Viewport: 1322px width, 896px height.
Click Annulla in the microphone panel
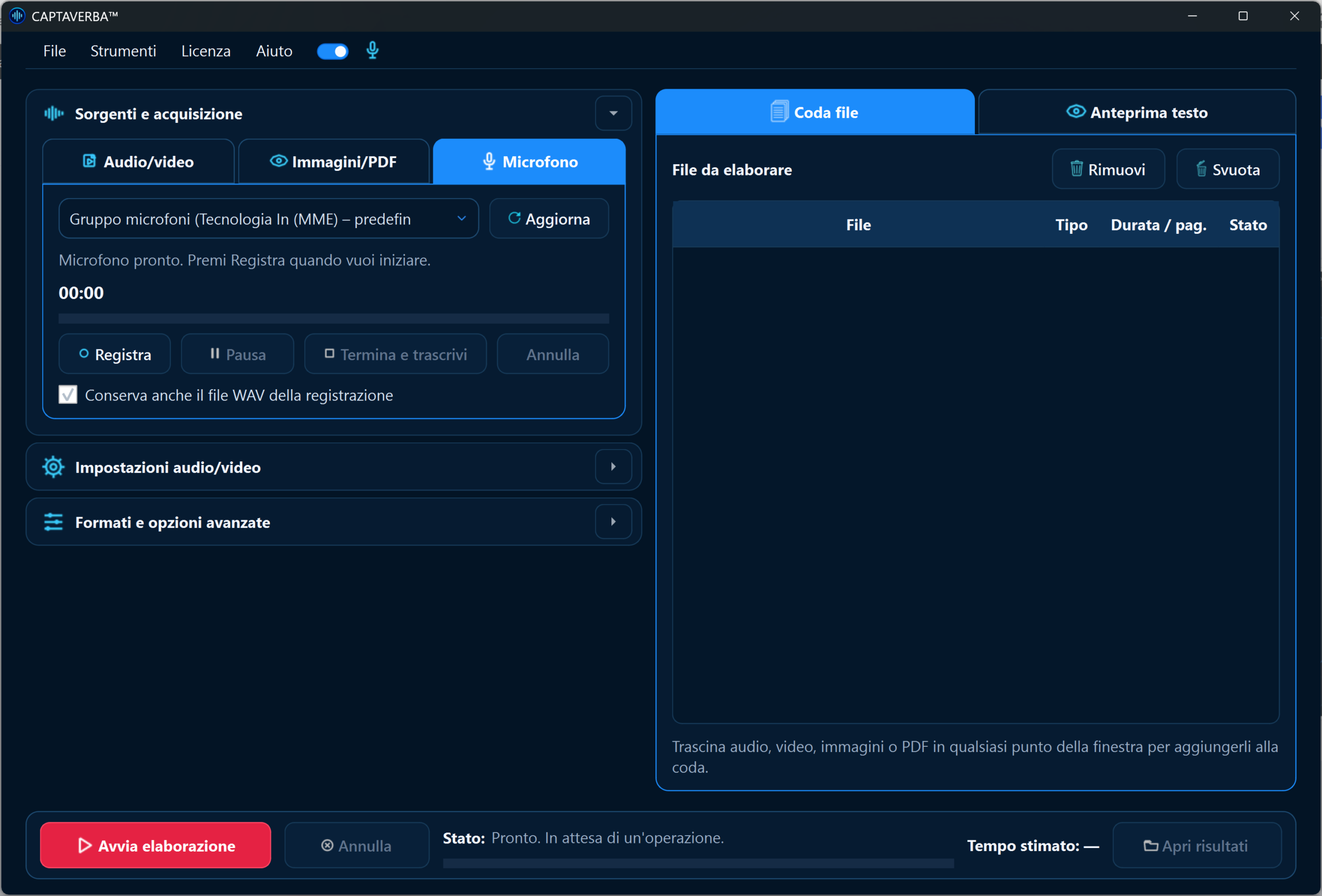[553, 354]
